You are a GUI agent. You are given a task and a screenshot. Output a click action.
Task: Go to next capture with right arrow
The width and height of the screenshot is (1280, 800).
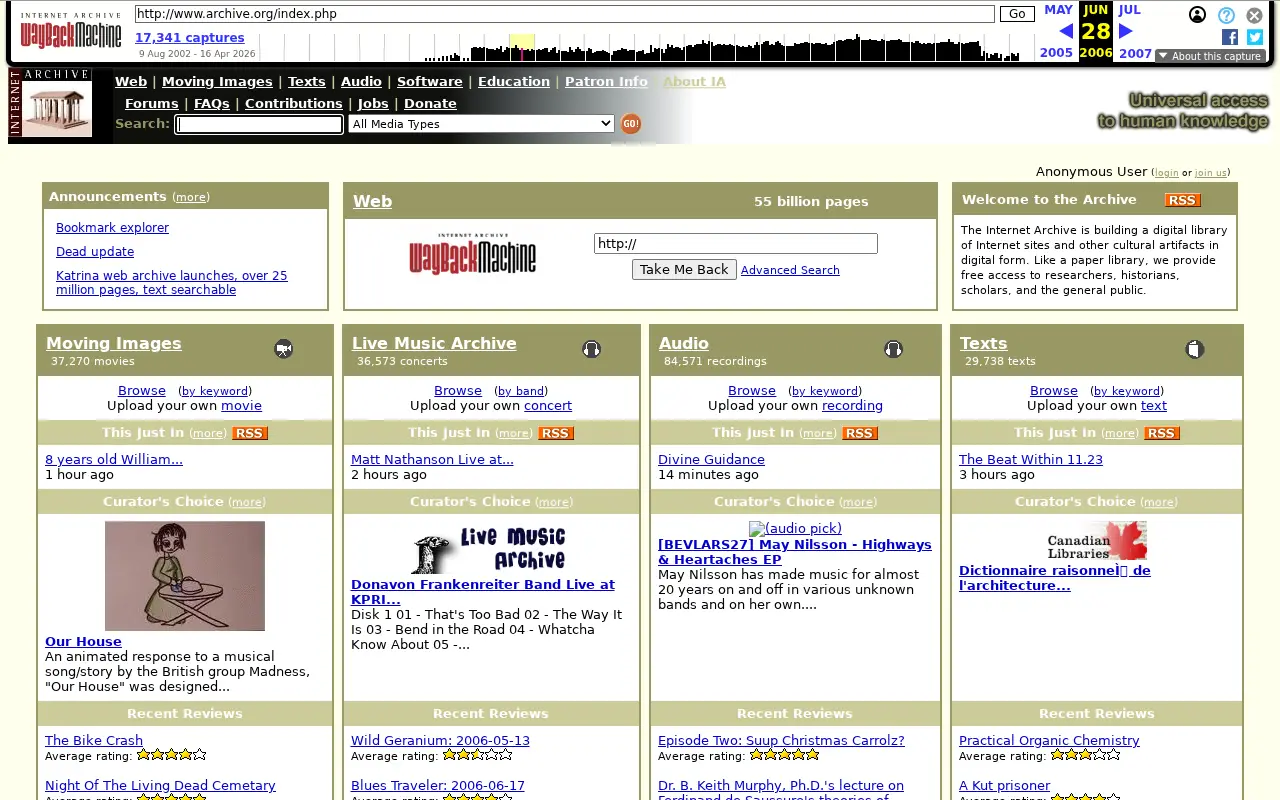[x=1126, y=31]
